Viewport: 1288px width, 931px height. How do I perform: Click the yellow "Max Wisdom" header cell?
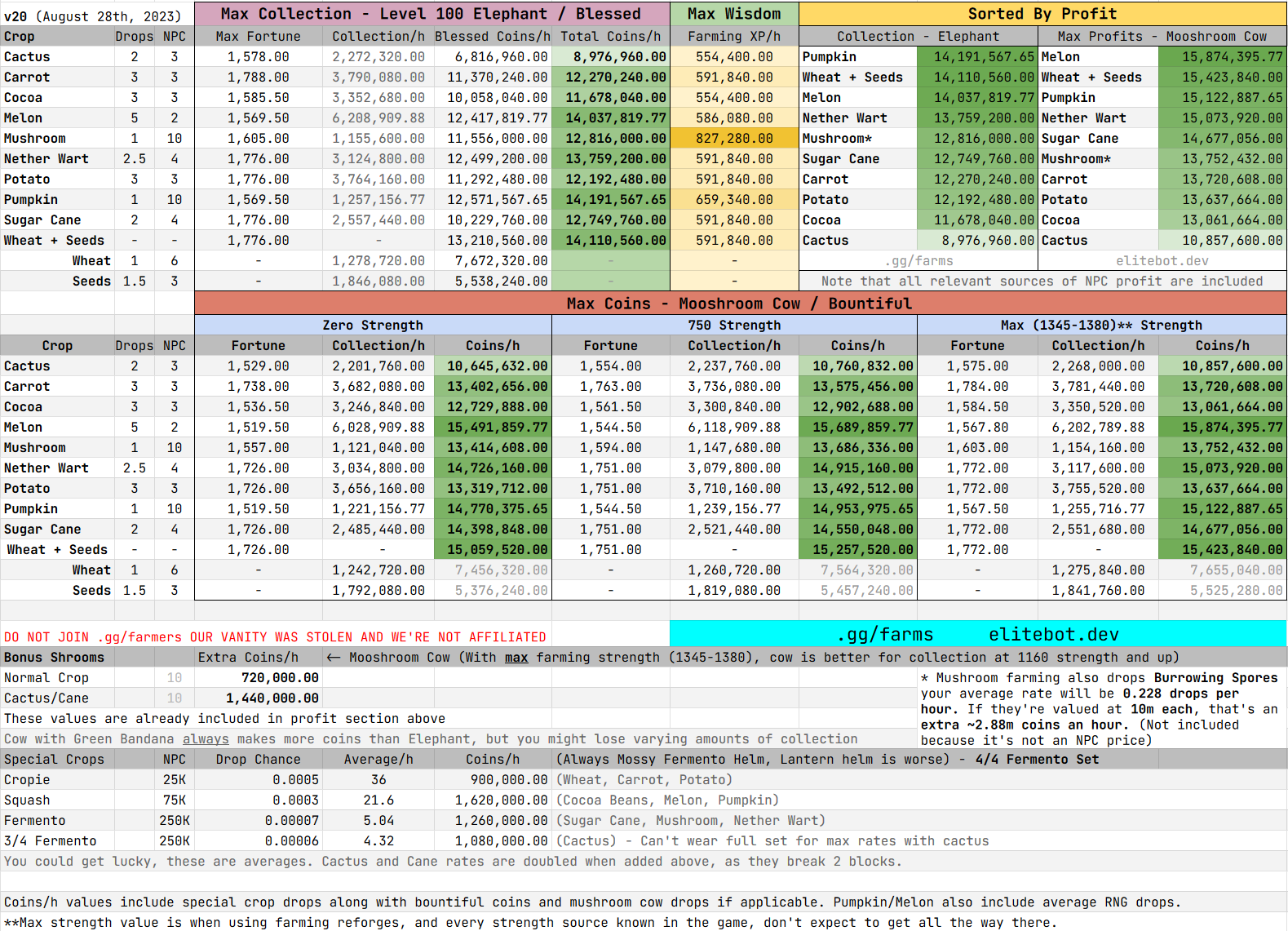(x=733, y=14)
